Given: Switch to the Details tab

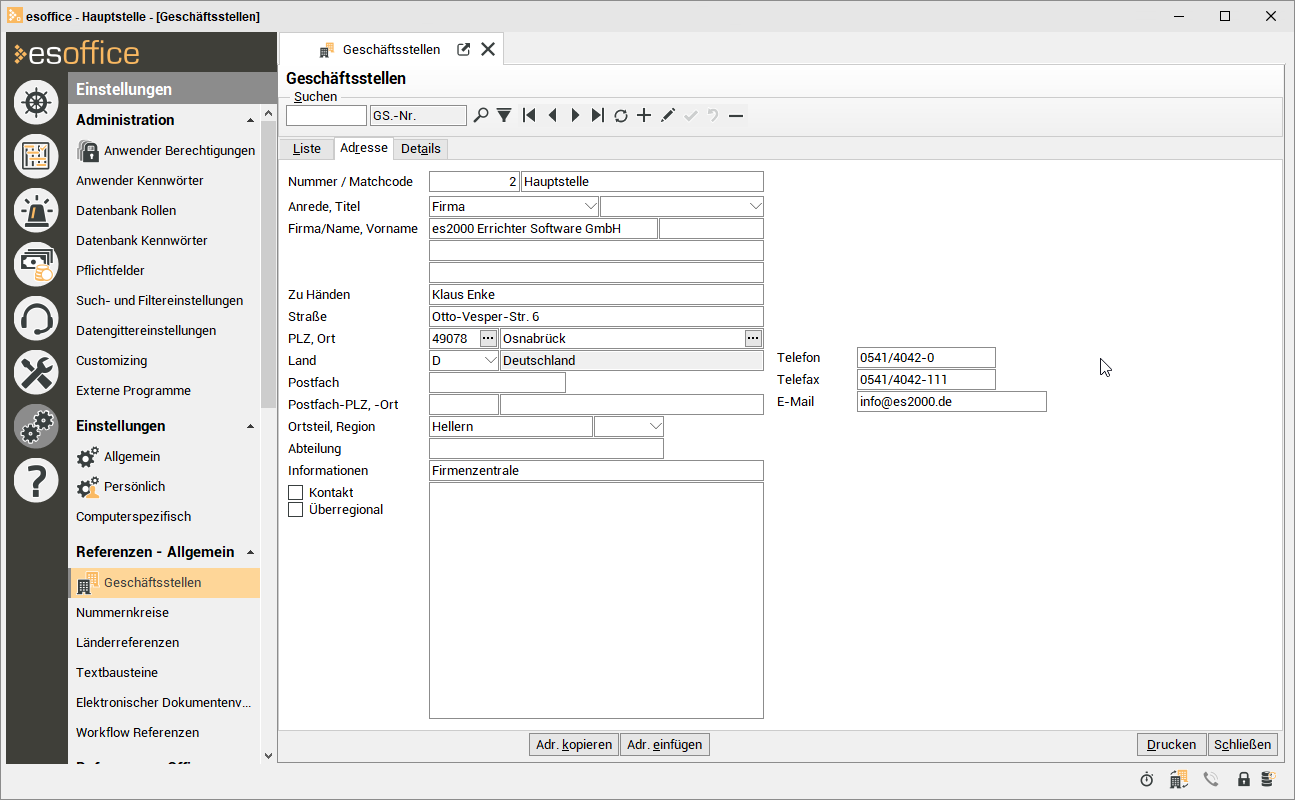Looking at the screenshot, I should coord(421,149).
